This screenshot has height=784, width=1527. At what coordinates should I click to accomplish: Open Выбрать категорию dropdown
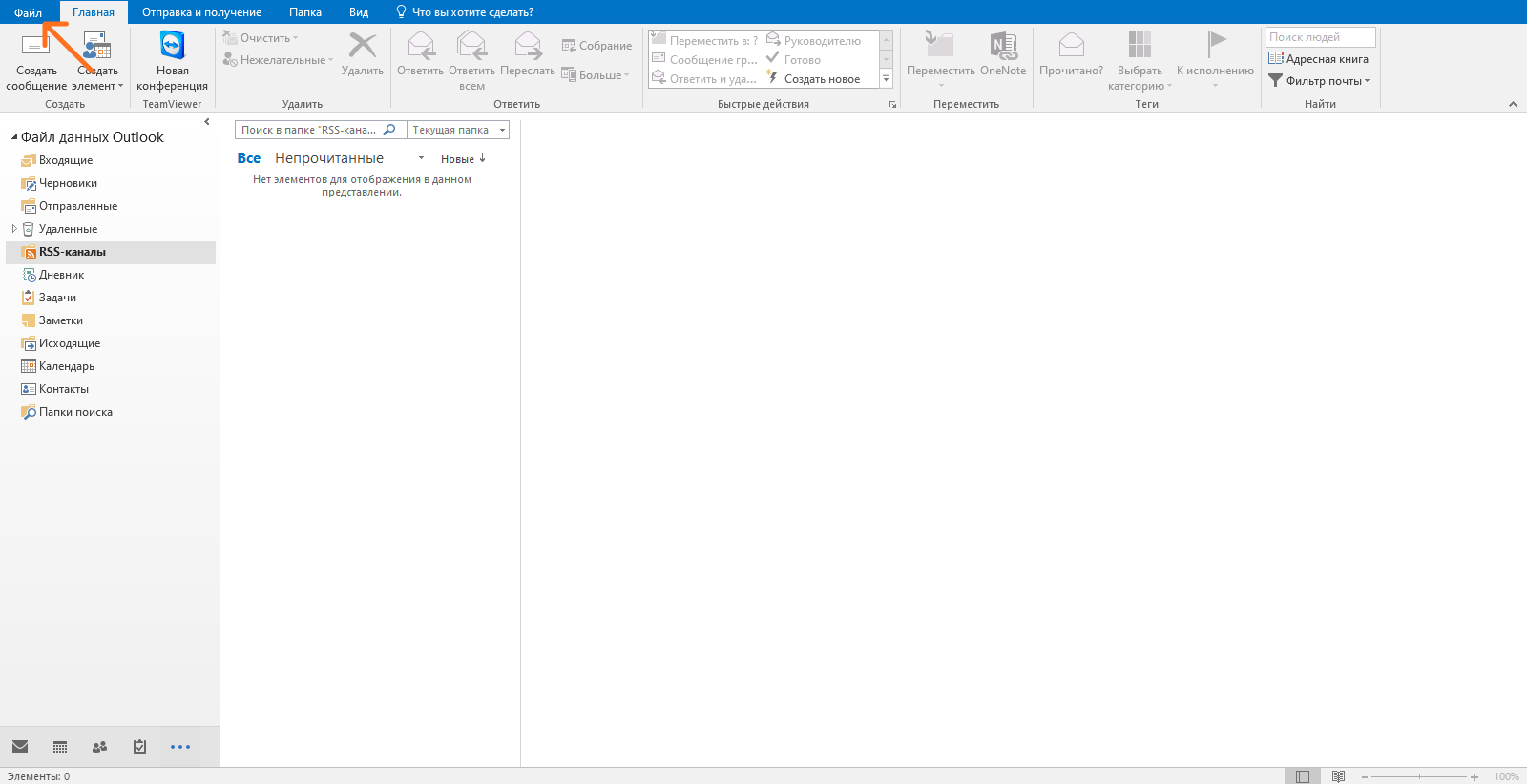[x=1140, y=61]
